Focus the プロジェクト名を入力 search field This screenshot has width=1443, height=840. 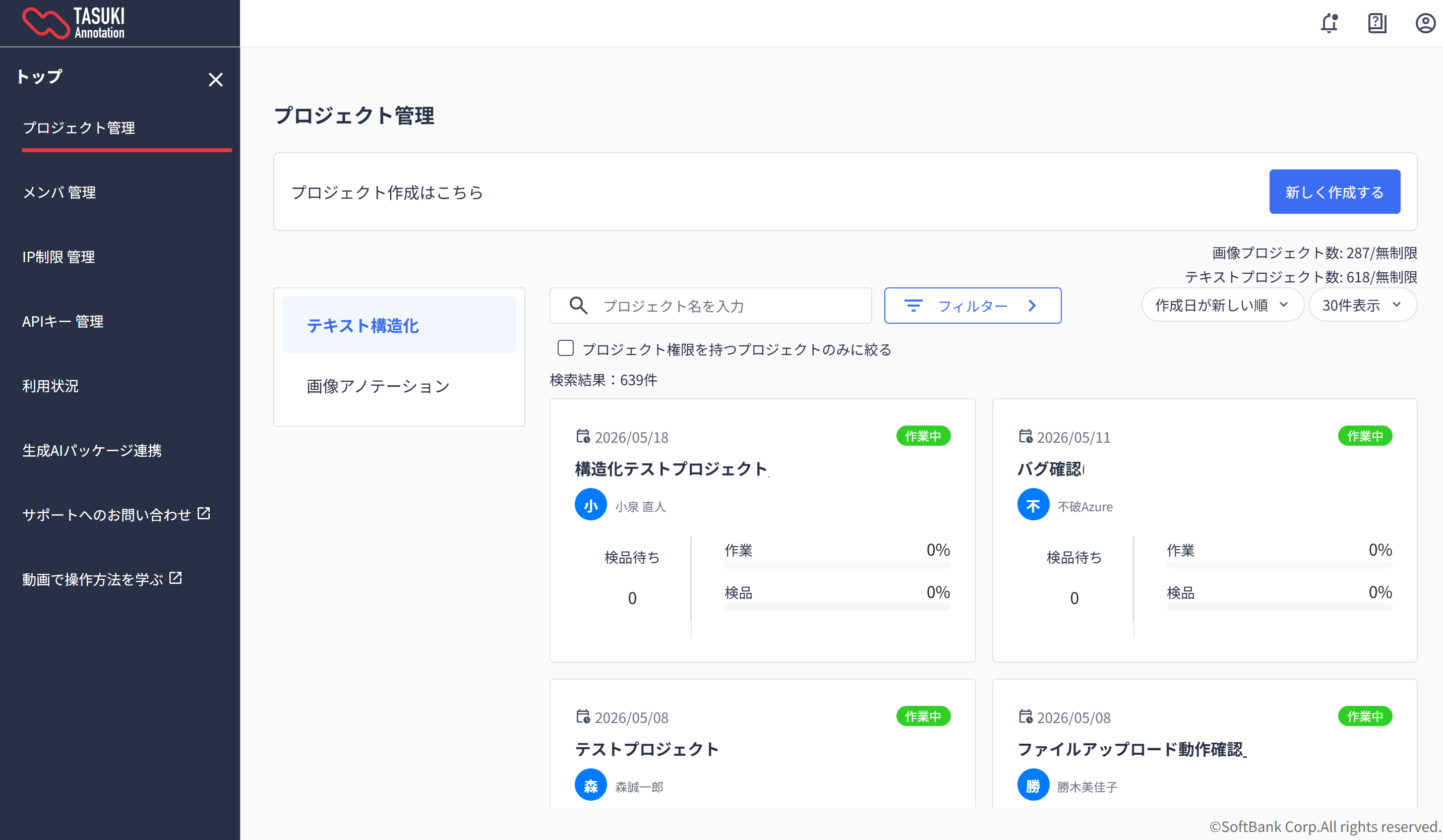point(710,306)
